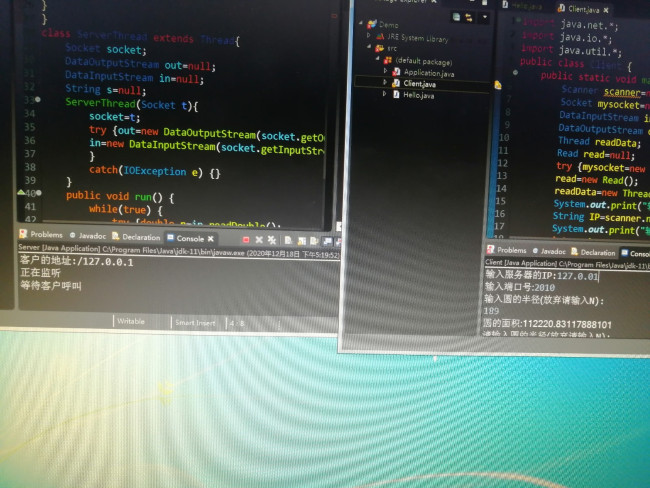Screen dimensions: 650x488
Task: Collapse fold marker at line 33 ServerThread constructor
Action: tap(38, 100)
